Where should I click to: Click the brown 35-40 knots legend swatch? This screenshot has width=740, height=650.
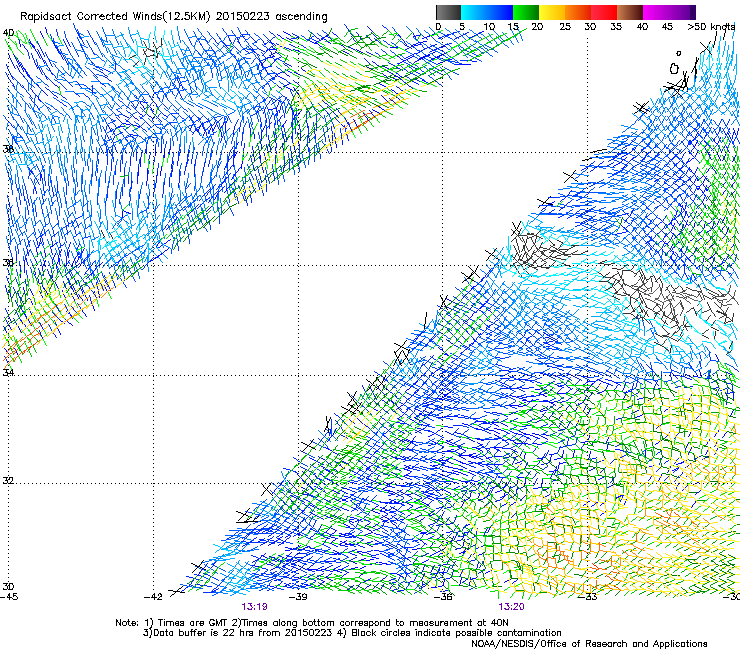(x=630, y=12)
